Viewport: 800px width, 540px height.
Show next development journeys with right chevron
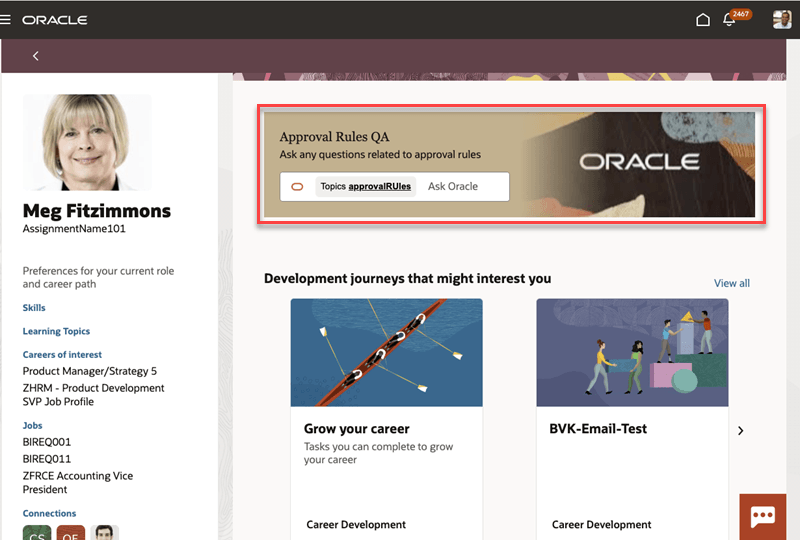click(x=741, y=431)
